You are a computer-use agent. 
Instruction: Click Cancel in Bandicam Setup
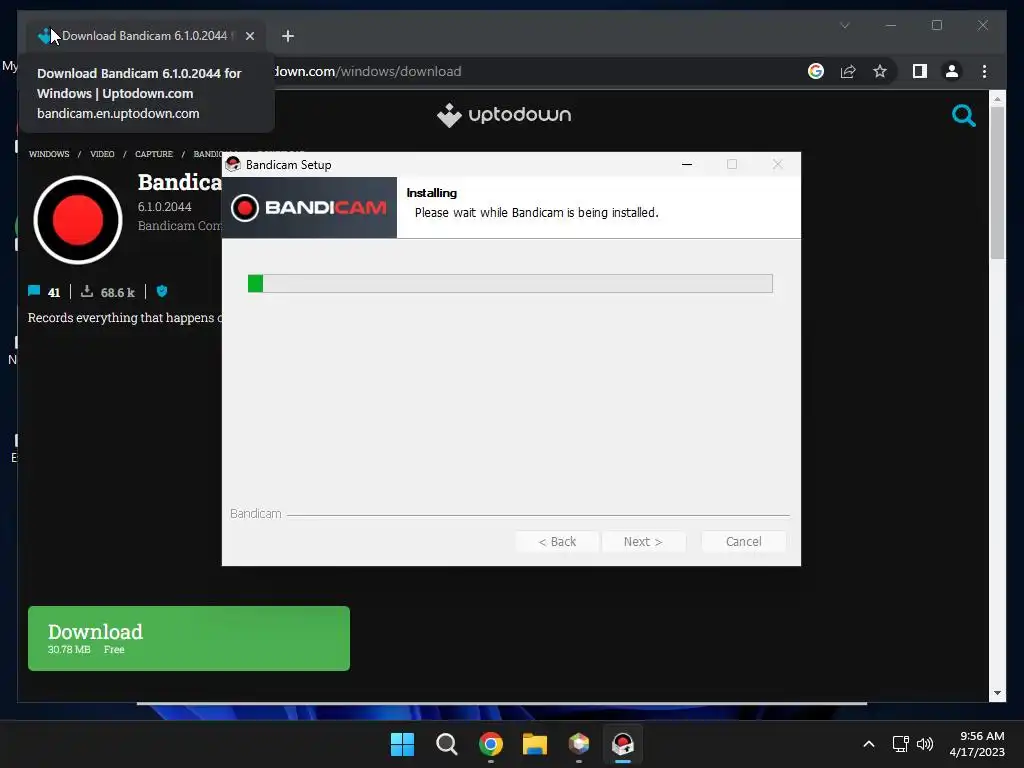point(744,541)
